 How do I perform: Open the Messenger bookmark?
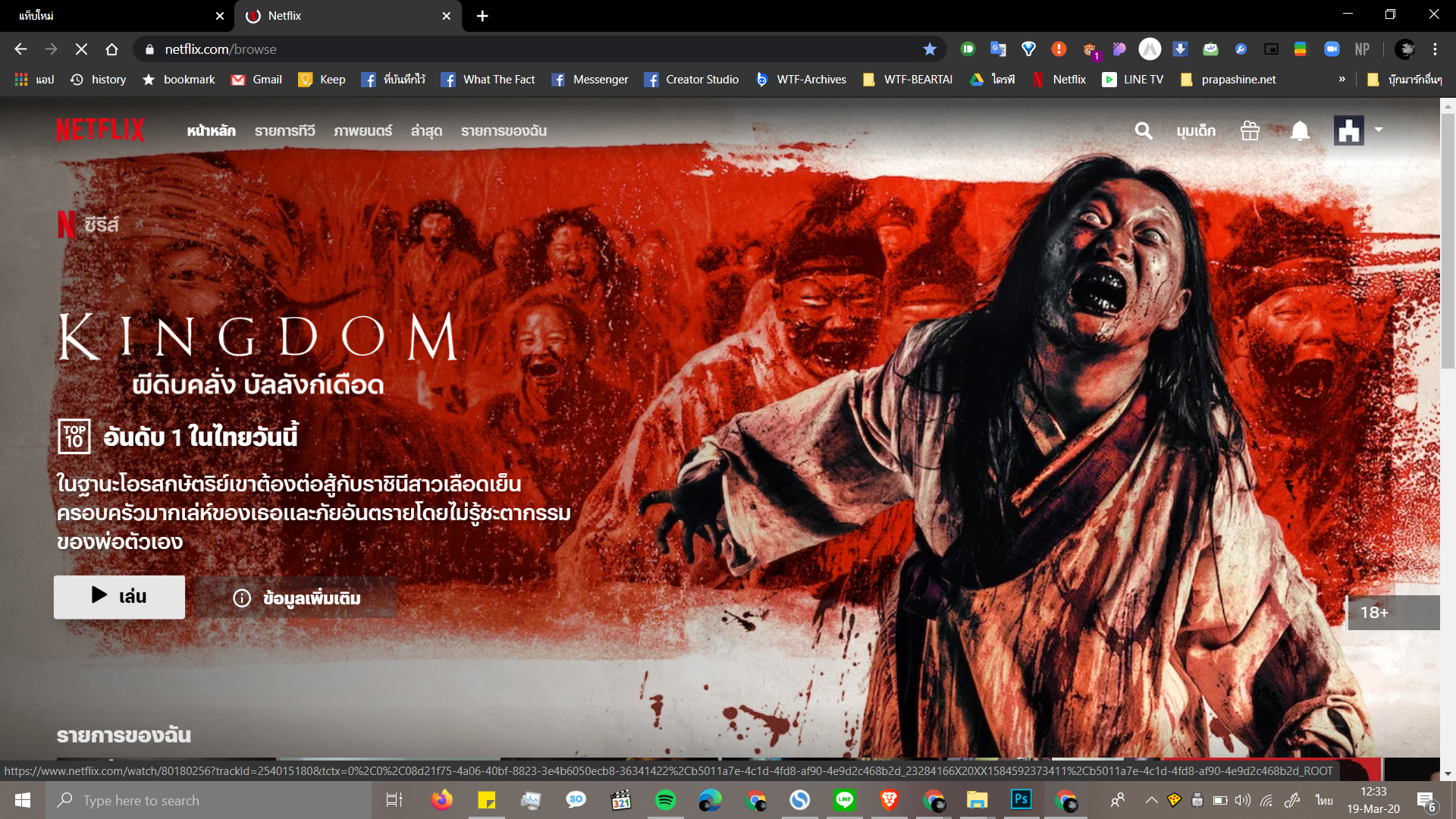[589, 80]
